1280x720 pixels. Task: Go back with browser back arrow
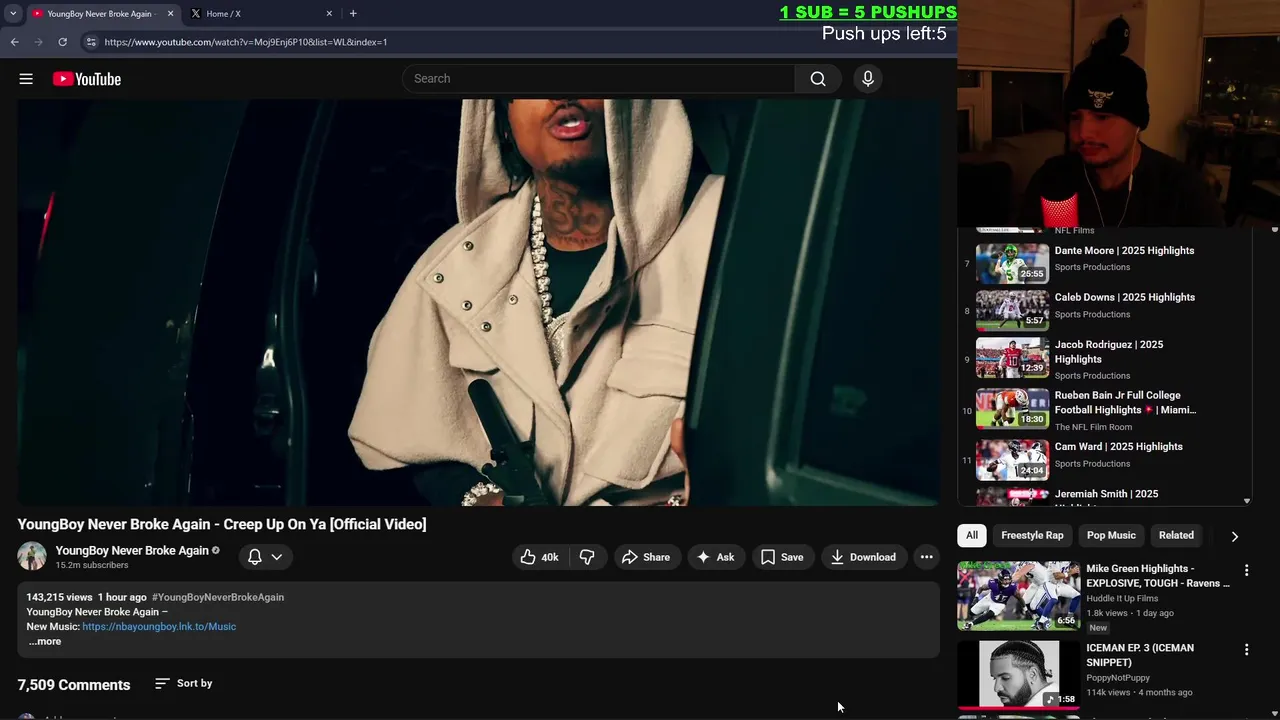click(15, 42)
